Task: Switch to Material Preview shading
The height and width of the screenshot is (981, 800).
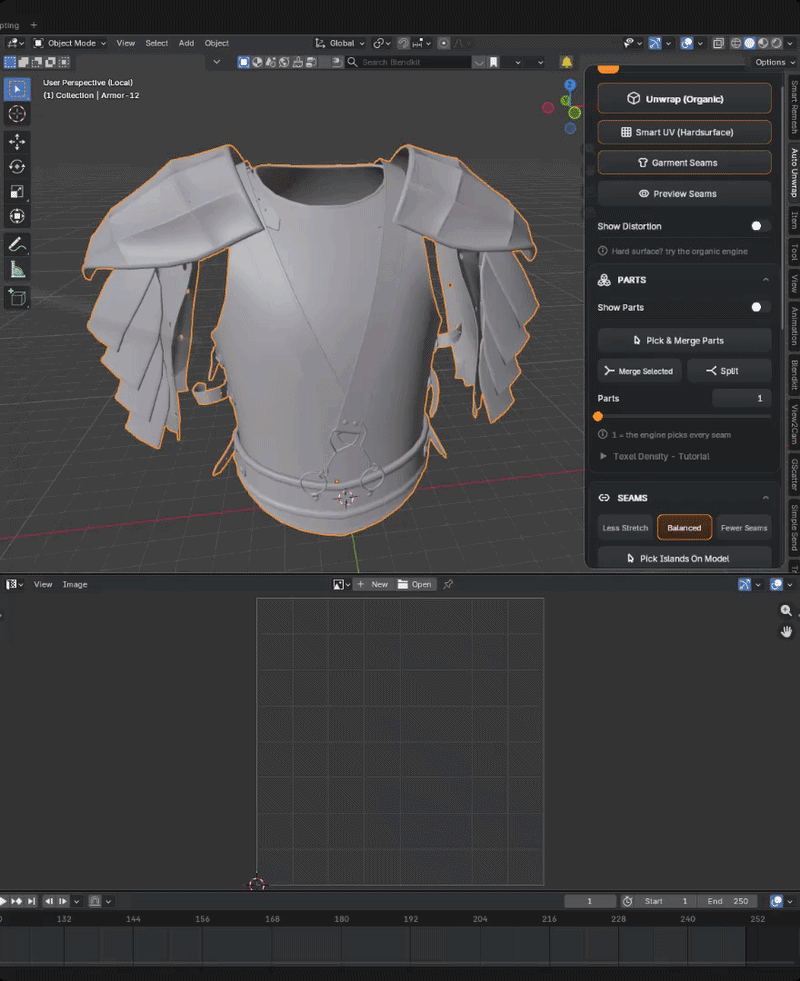Action: (x=763, y=43)
